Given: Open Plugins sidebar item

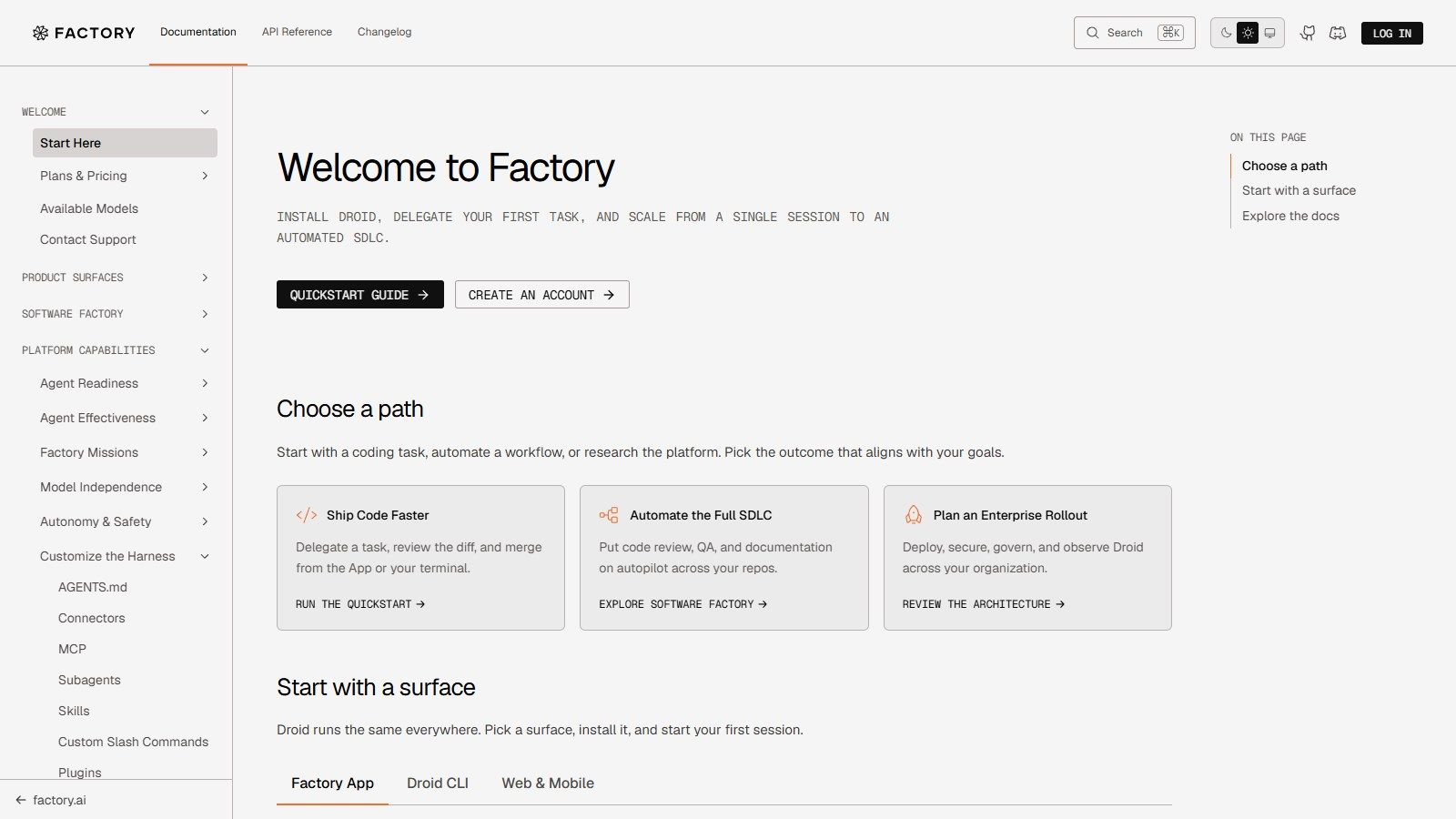Looking at the screenshot, I should tap(80, 772).
